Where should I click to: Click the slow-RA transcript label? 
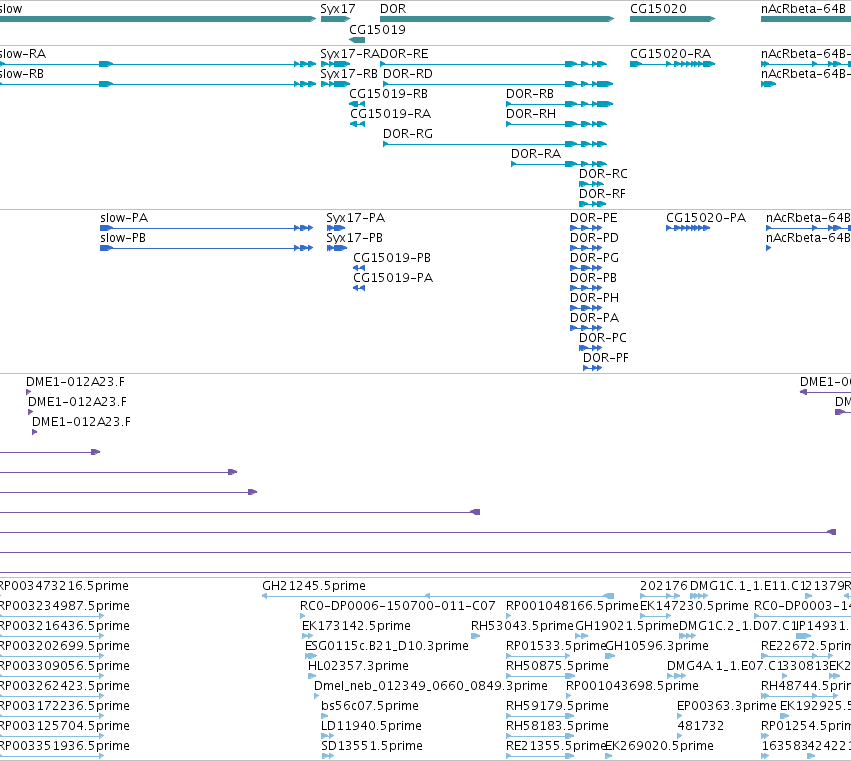pyautogui.click(x=23, y=54)
